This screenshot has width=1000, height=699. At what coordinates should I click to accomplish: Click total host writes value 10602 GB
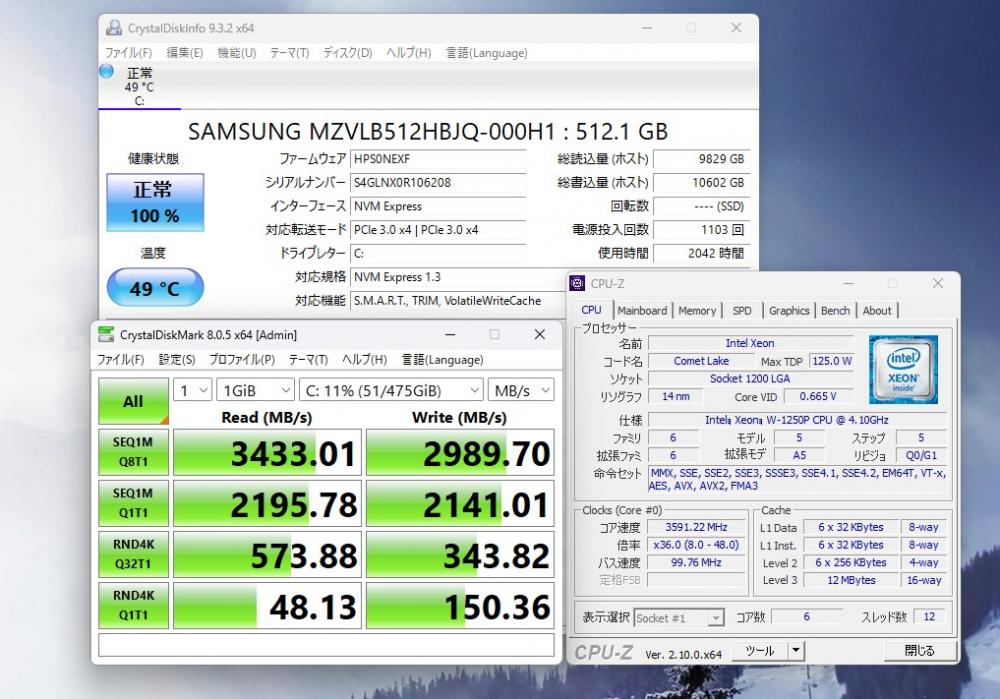(702, 182)
